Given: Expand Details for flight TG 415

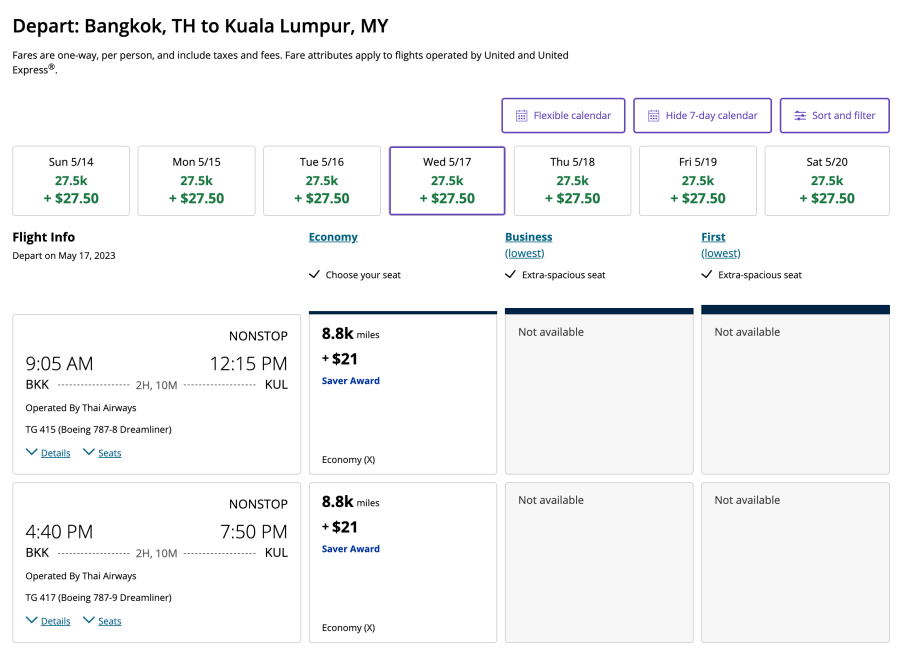Looking at the screenshot, I should 48,453.
